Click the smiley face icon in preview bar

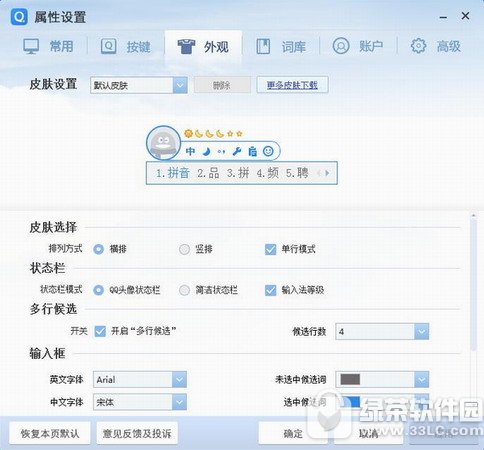point(268,151)
